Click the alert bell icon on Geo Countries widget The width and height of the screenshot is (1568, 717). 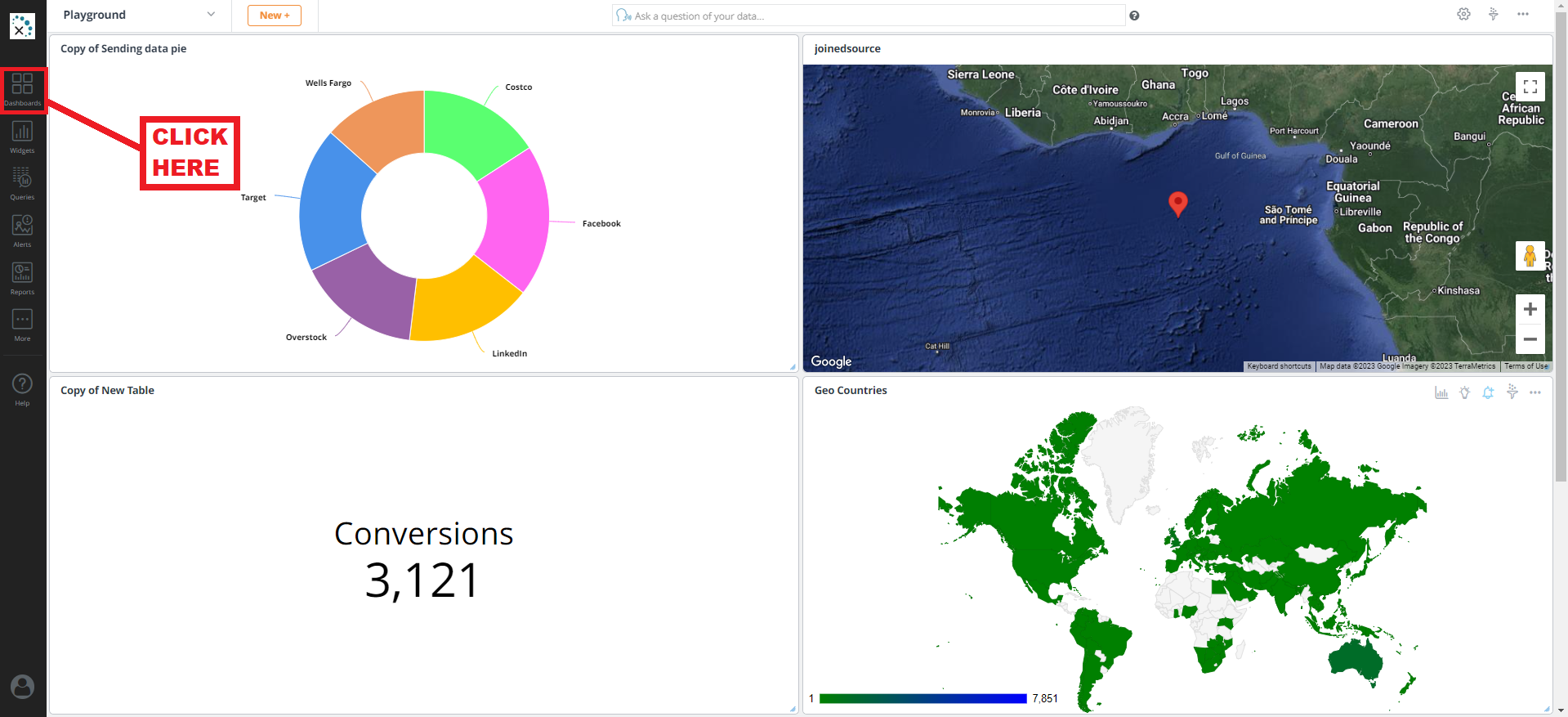(x=1488, y=393)
